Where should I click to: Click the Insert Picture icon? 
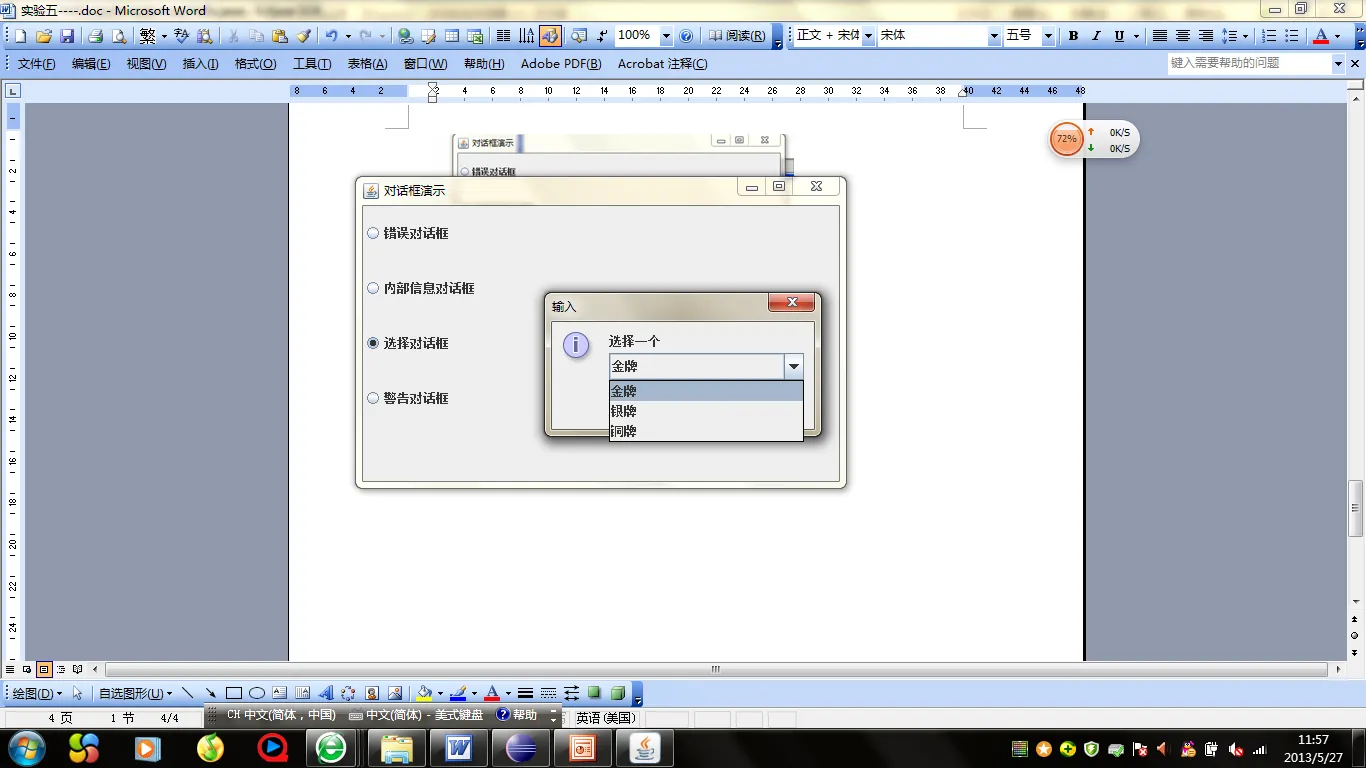point(395,692)
